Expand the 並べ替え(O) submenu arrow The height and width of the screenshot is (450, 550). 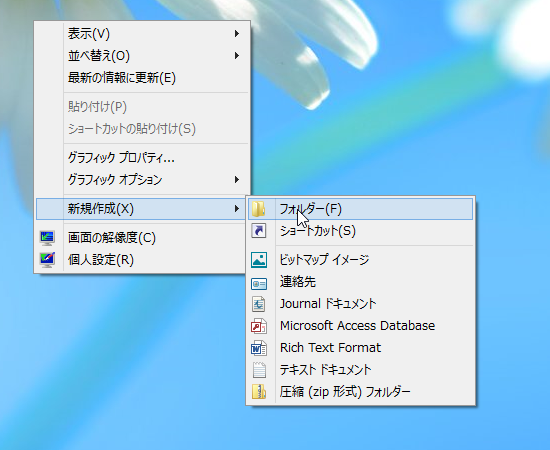coord(237,56)
